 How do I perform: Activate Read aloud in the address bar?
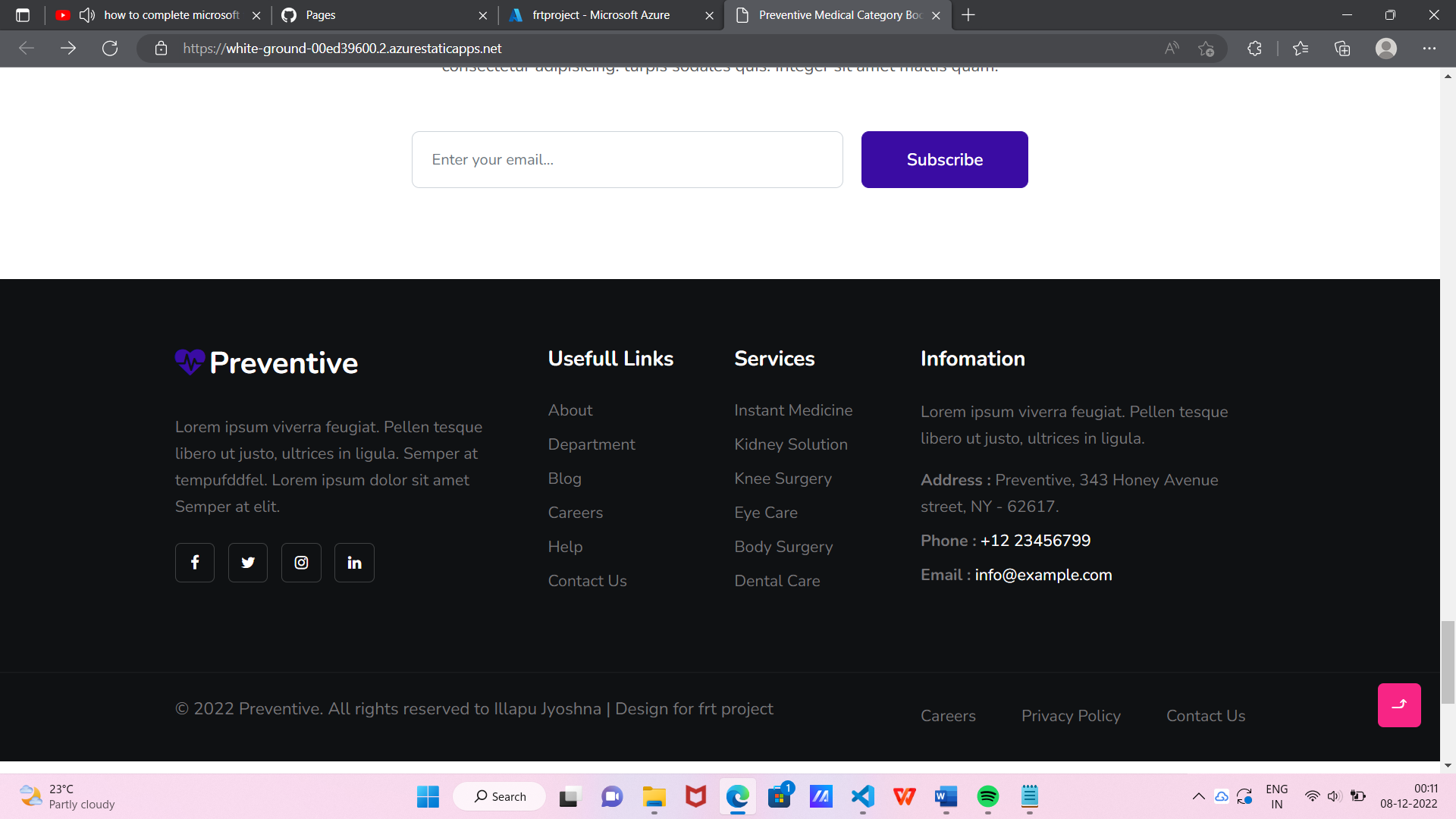[x=1171, y=48]
